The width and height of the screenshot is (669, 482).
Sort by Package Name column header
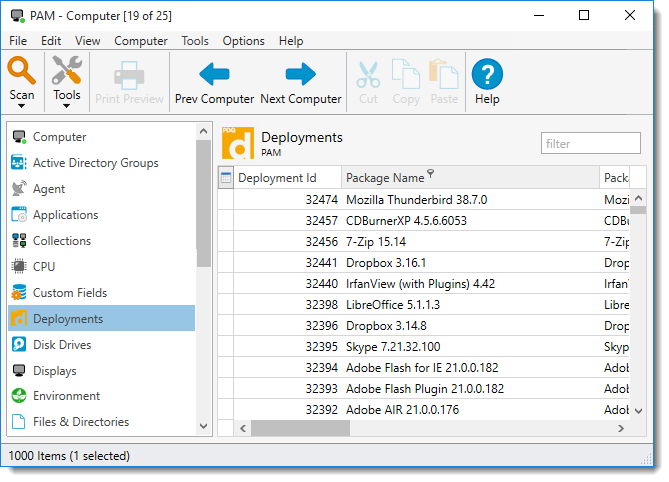(470, 178)
